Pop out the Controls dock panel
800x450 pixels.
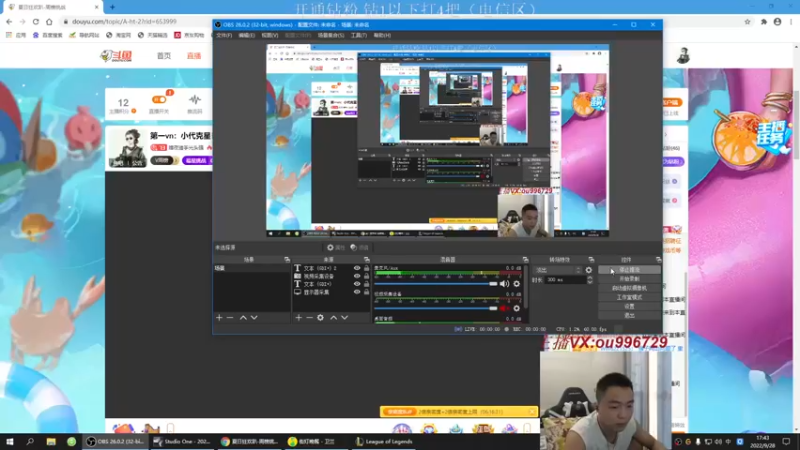[x=658, y=260]
